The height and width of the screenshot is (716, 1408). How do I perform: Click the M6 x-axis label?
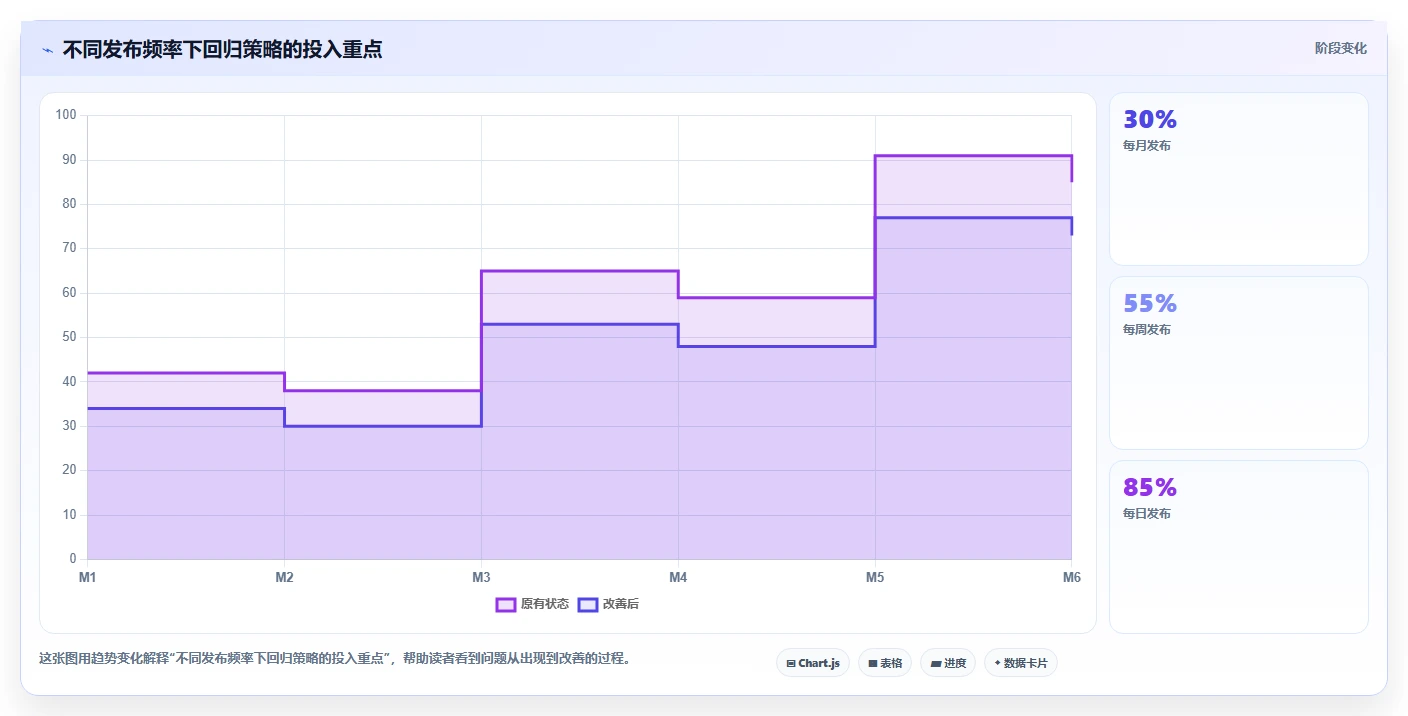tap(1072, 577)
